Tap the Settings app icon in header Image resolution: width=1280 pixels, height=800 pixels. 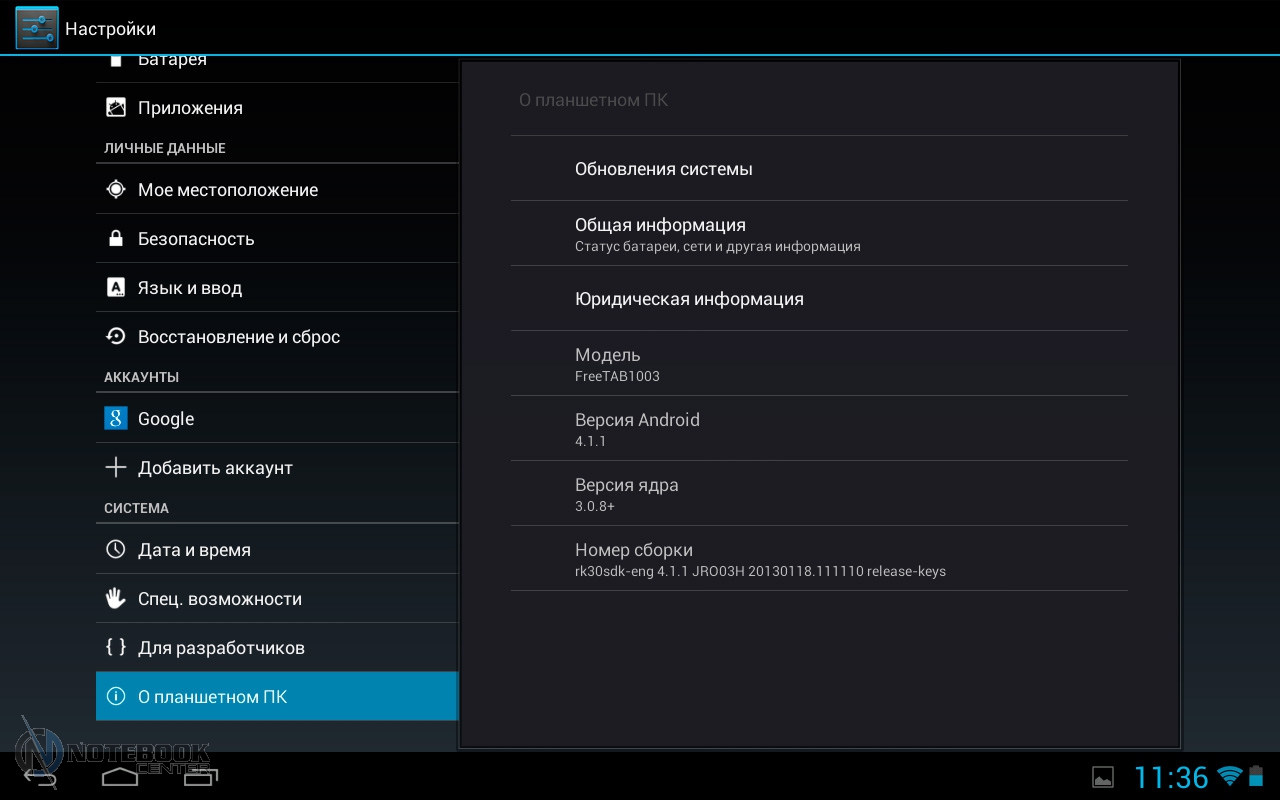[37, 28]
